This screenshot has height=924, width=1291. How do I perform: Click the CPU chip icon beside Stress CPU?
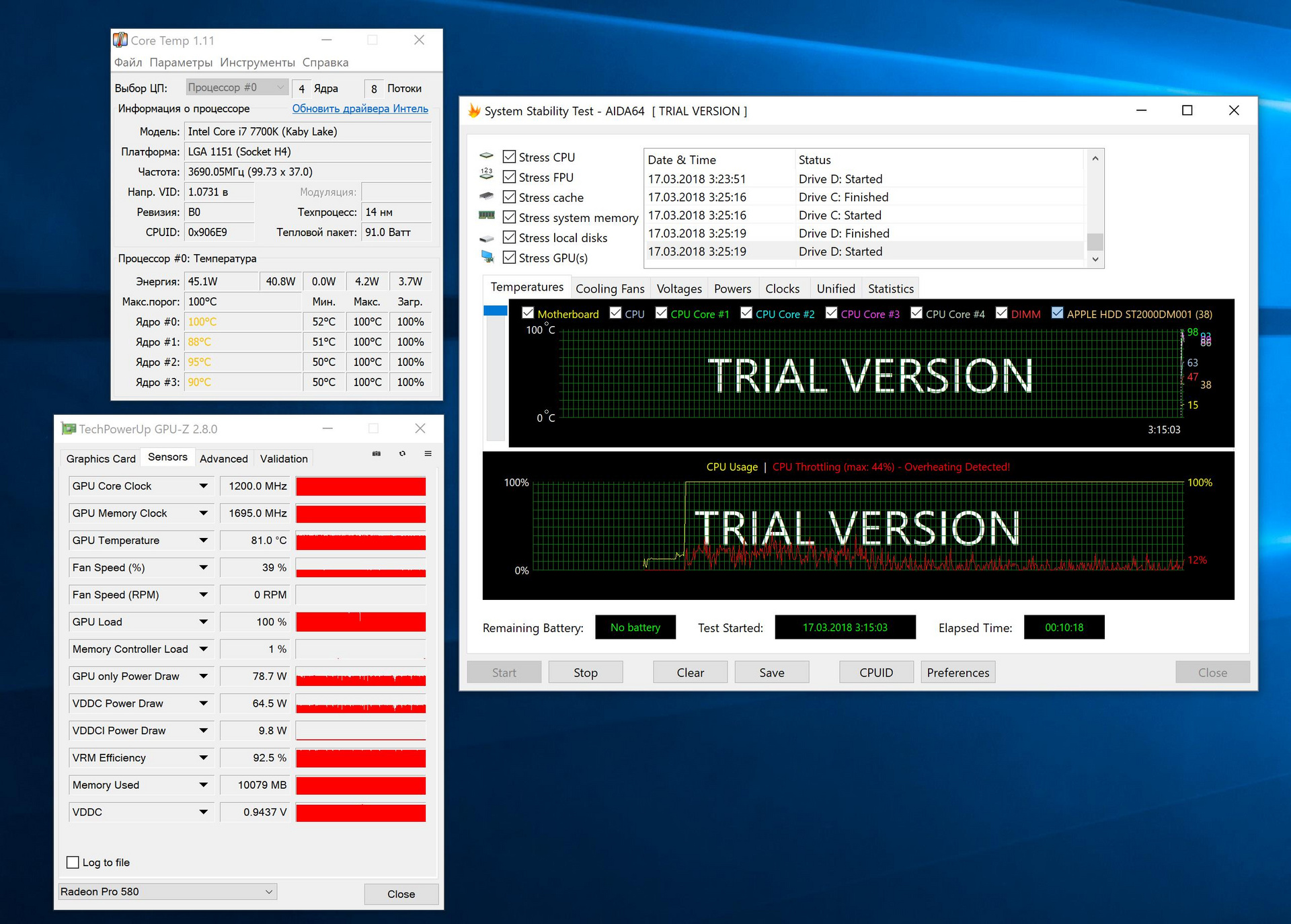[x=487, y=157]
